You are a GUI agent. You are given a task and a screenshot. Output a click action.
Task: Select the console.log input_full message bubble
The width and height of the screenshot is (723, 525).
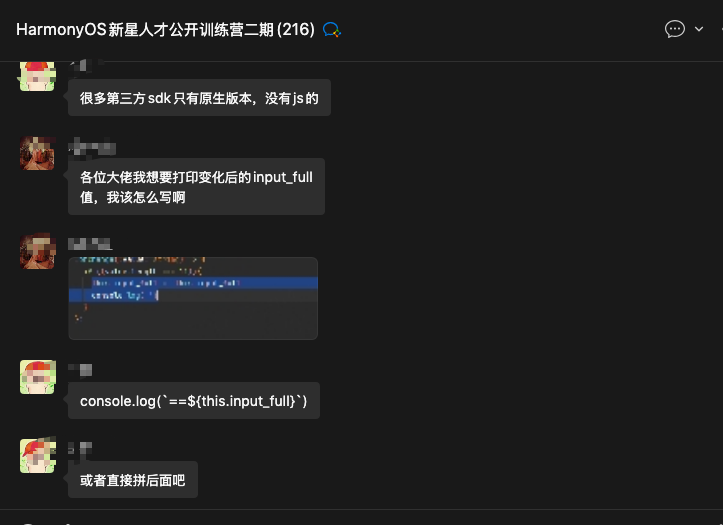point(194,401)
